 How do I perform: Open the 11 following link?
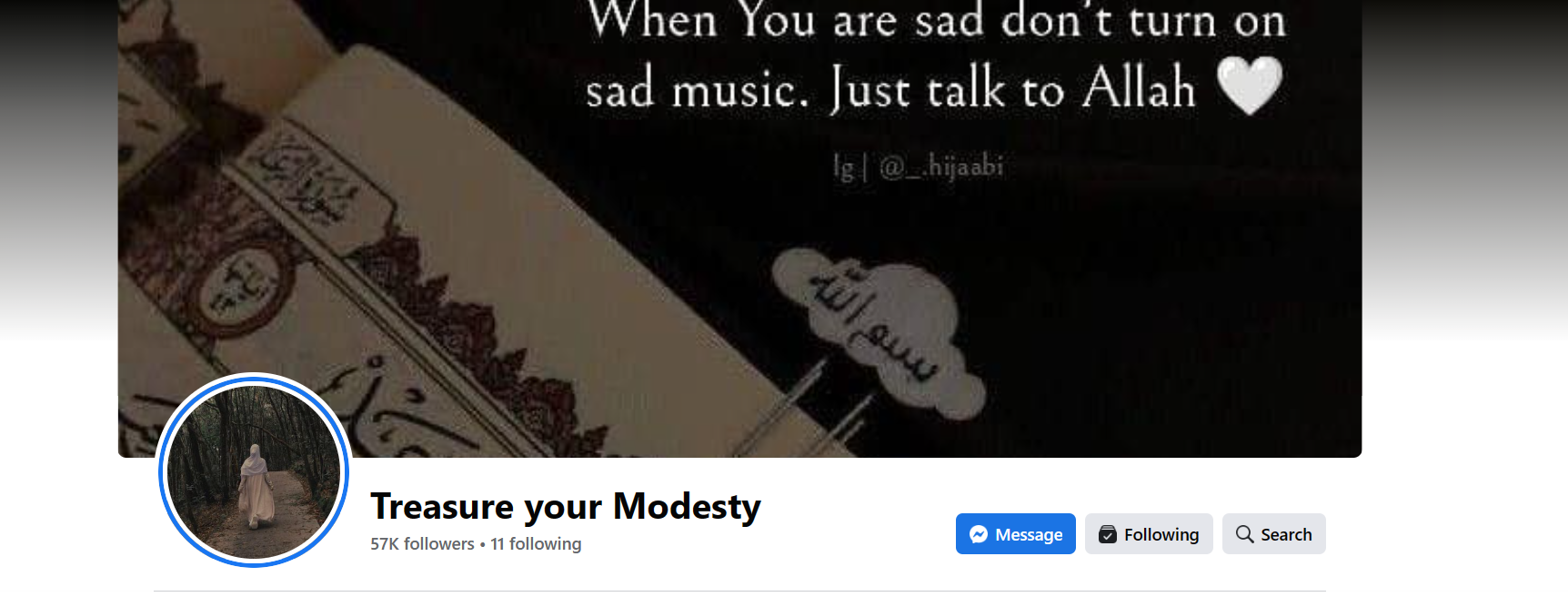tap(536, 543)
